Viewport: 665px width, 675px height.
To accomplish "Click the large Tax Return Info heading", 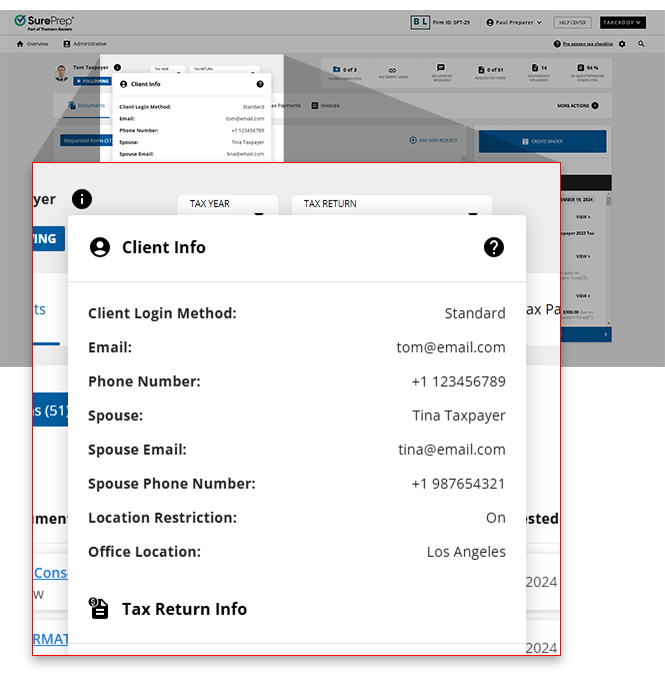I will (x=184, y=609).
